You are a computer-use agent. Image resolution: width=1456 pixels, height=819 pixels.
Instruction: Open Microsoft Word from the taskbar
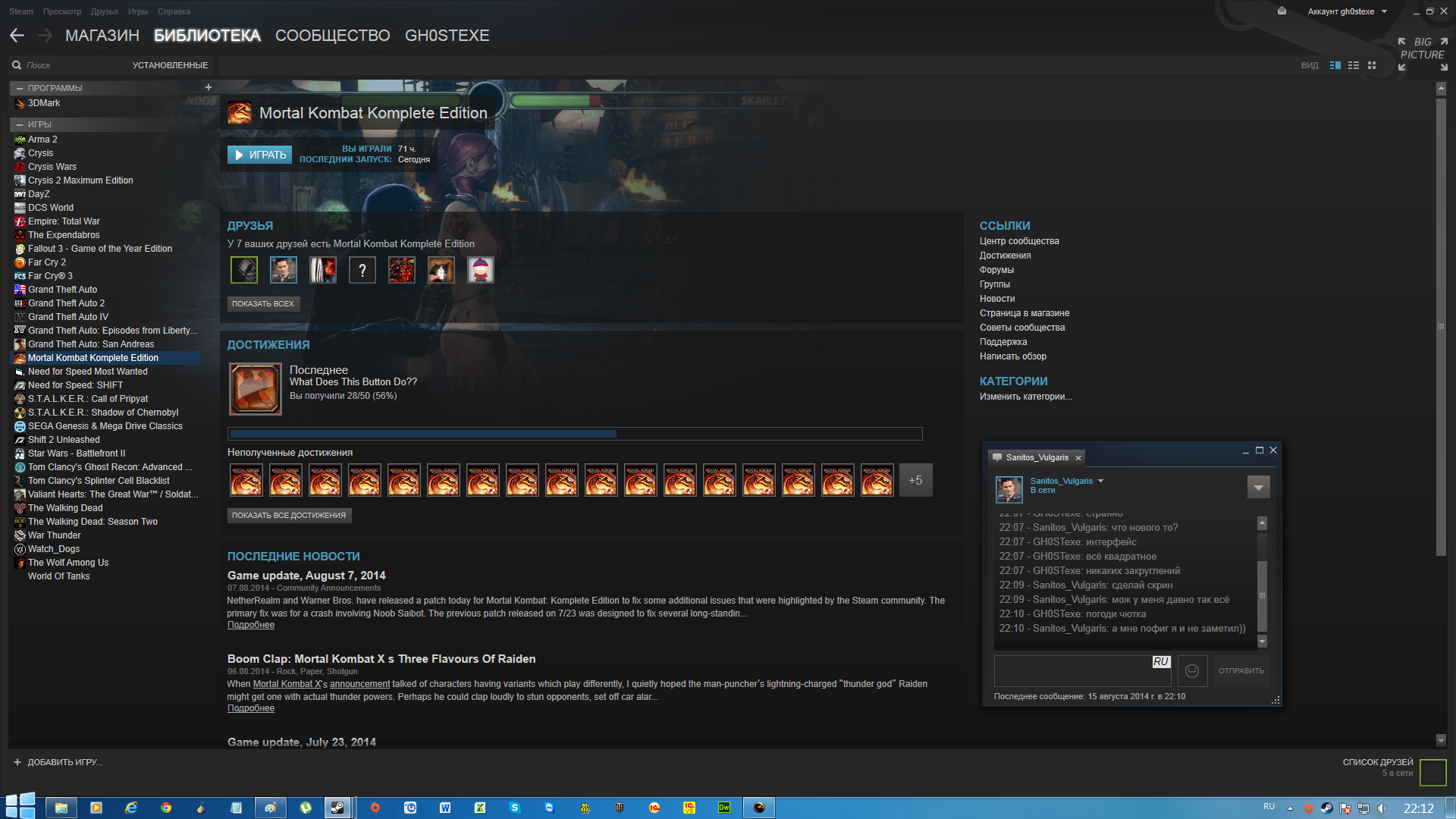[x=445, y=808]
